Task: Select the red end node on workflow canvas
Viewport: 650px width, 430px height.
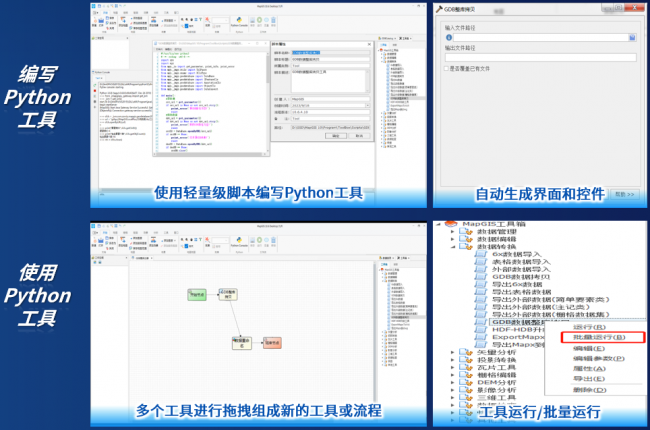Action: point(272,343)
